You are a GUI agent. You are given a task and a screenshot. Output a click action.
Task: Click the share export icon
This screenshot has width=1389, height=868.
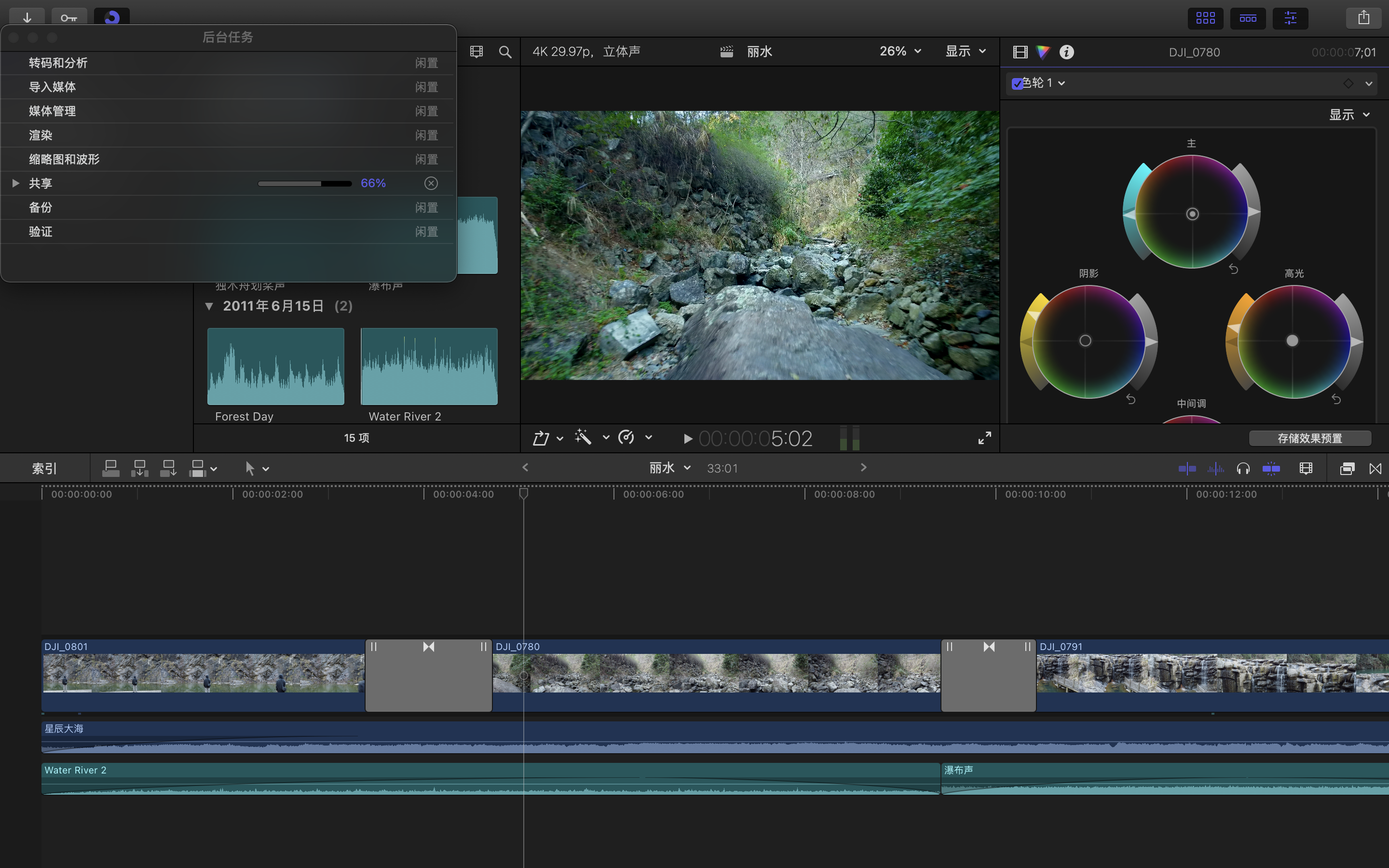tap(1363, 18)
